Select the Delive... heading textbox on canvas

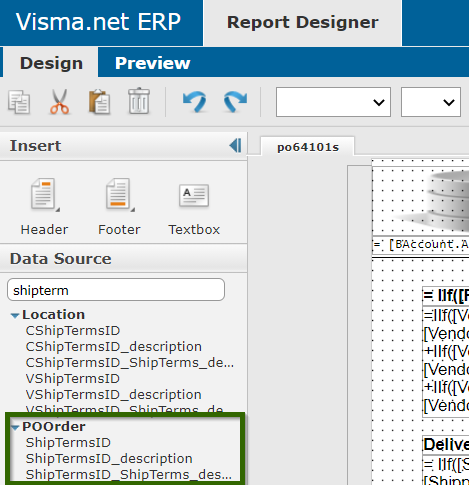(446, 445)
